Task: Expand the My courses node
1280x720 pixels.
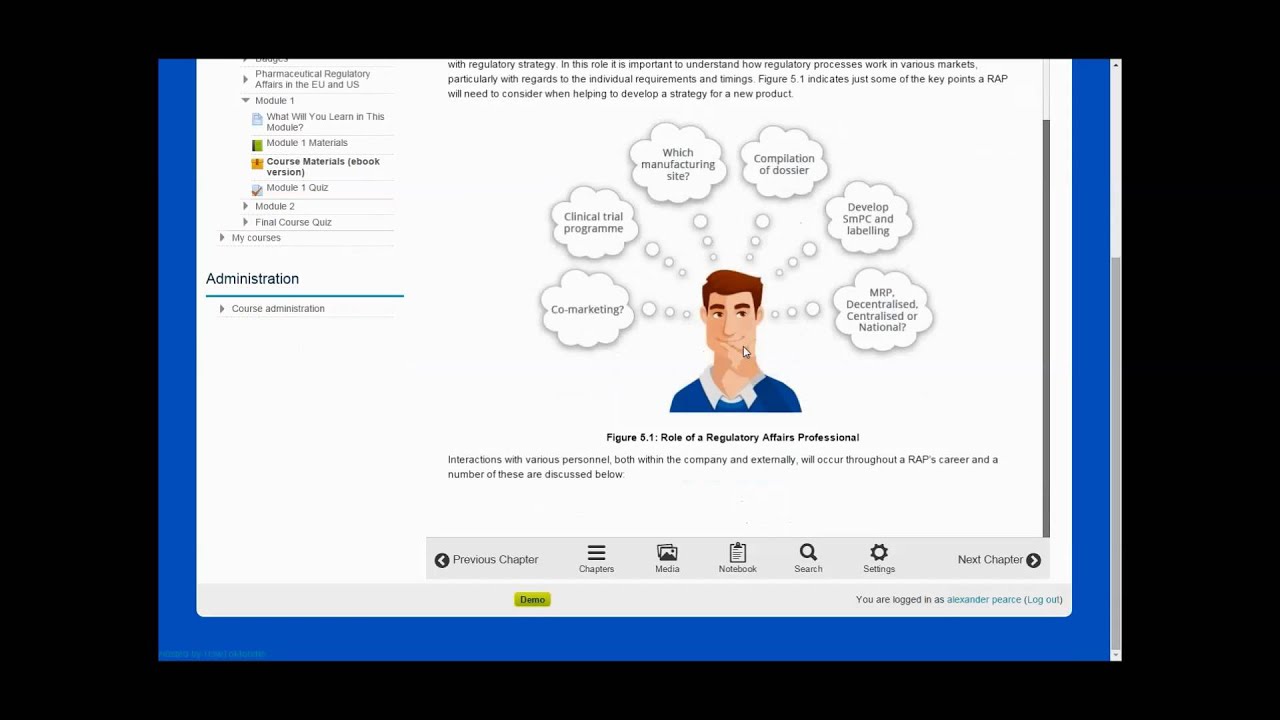Action: pyautogui.click(x=222, y=238)
